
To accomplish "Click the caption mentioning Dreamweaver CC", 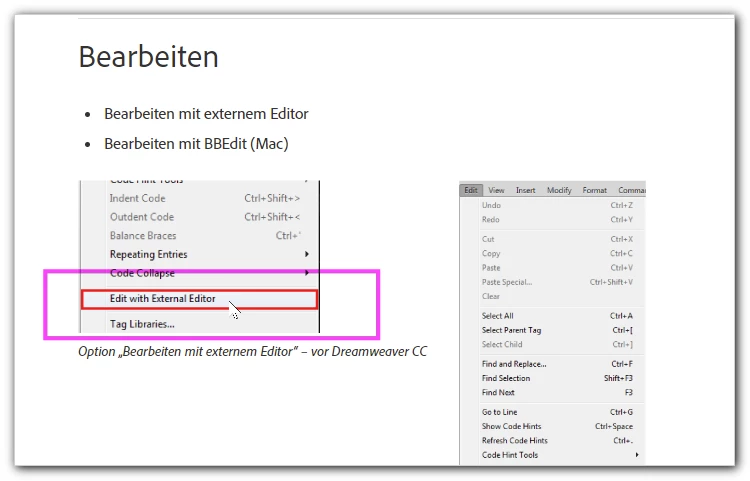I will pyautogui.click(x=253, y=351).
